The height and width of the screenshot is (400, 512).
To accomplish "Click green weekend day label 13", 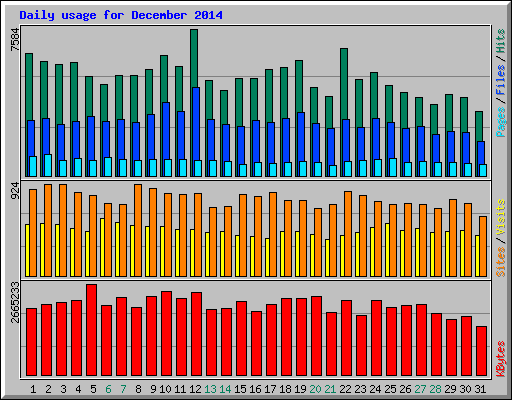I will pyautogui.click(x=210, y=389).
